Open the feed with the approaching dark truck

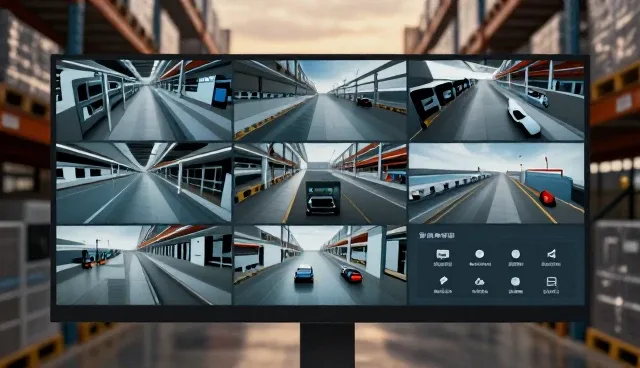(x=320, y=183)
